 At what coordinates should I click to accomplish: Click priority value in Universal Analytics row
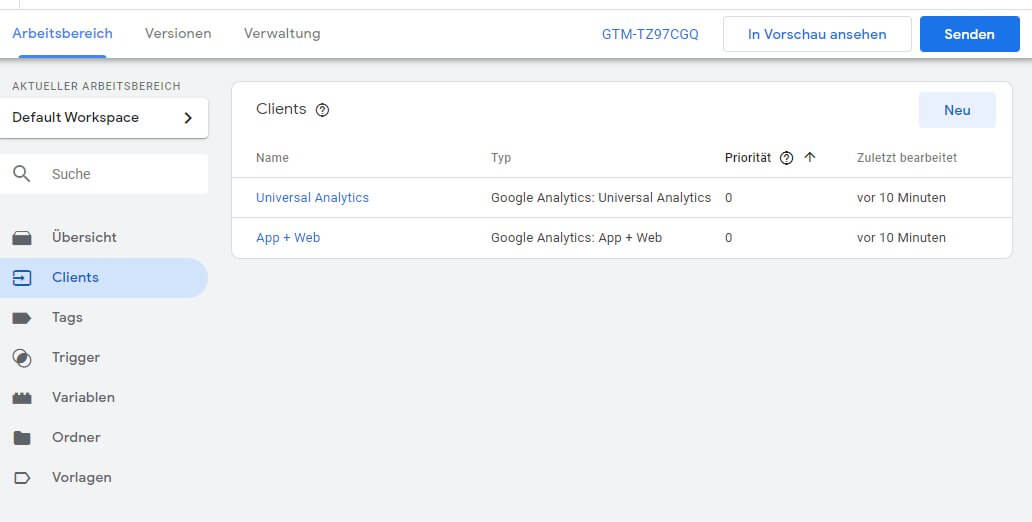(x=728, y=197)
